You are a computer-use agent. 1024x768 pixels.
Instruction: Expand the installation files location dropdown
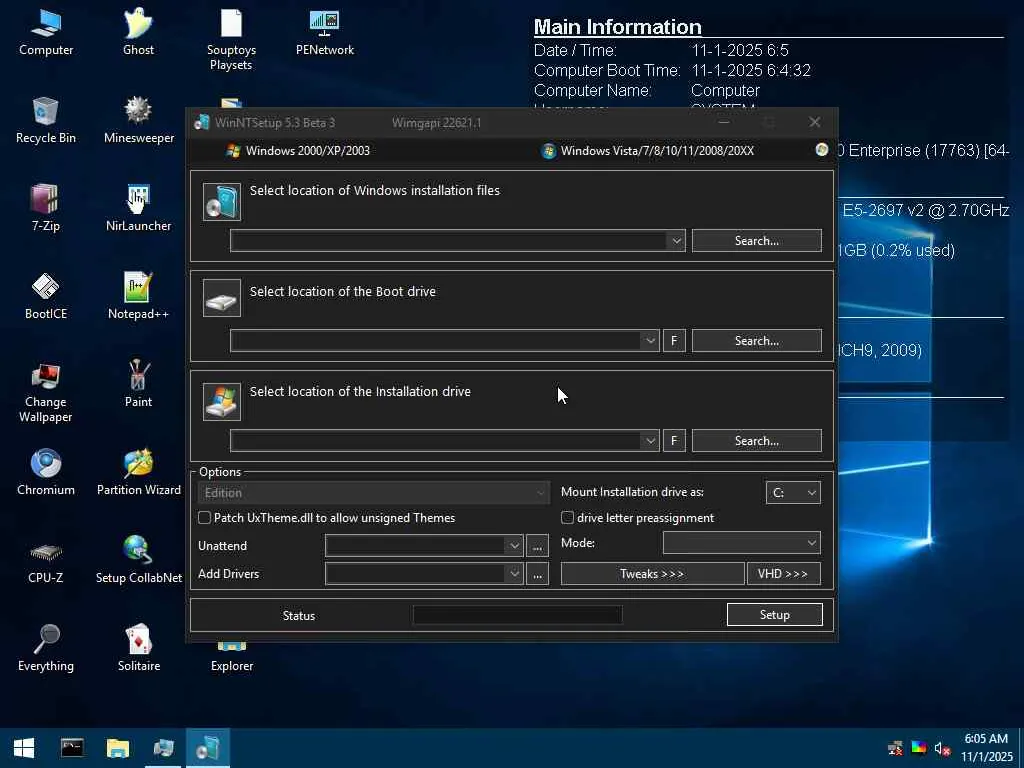pos(676,241)
